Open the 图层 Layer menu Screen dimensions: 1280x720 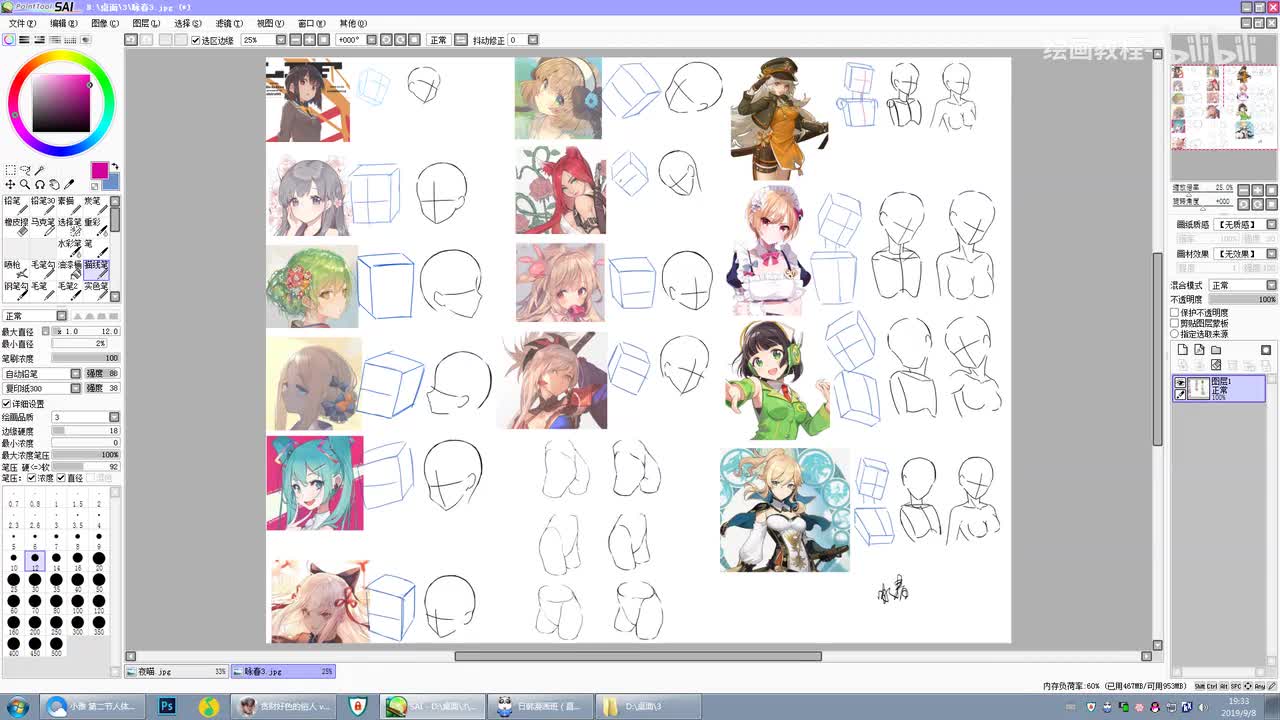[x=146, y=23]
